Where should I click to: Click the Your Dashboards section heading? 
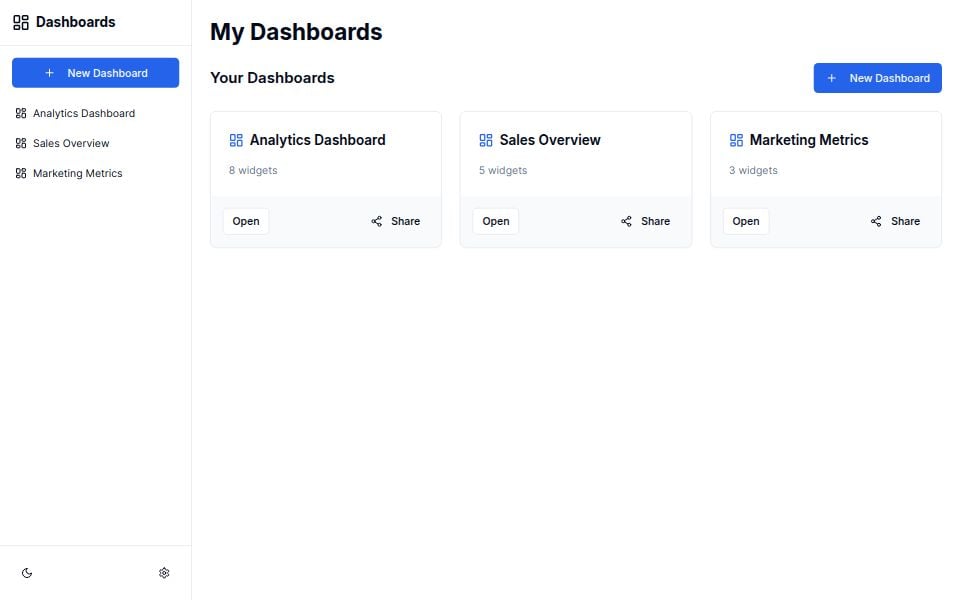(272, 77)
